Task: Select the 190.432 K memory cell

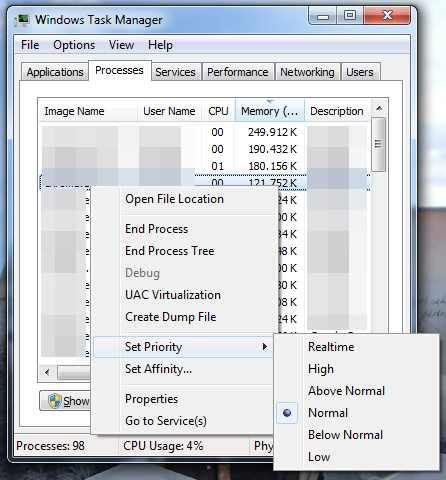Action: [x=272, y=149]
